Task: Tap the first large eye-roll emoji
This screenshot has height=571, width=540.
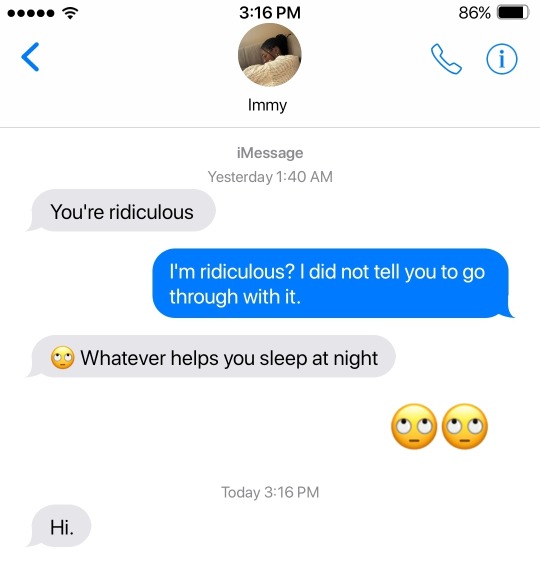Action: pos(414,426)
